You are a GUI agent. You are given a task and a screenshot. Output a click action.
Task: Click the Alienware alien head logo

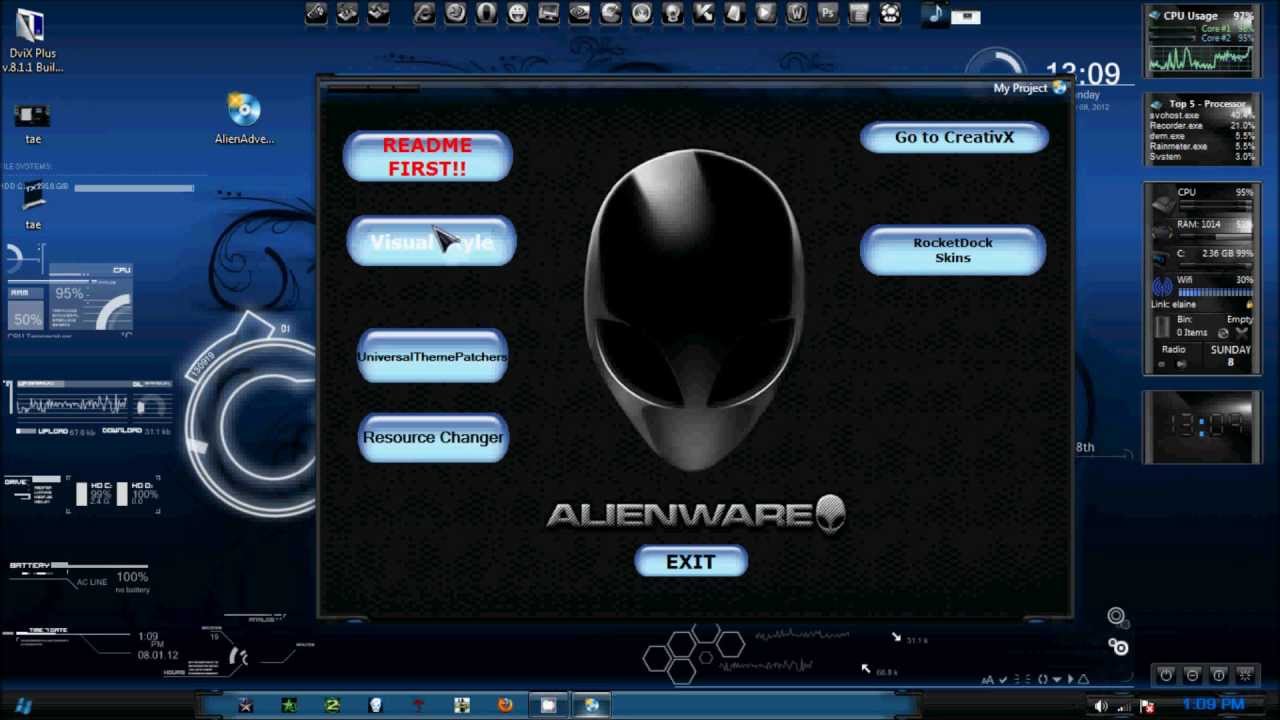pyautogui.click(x=694, y=310)
